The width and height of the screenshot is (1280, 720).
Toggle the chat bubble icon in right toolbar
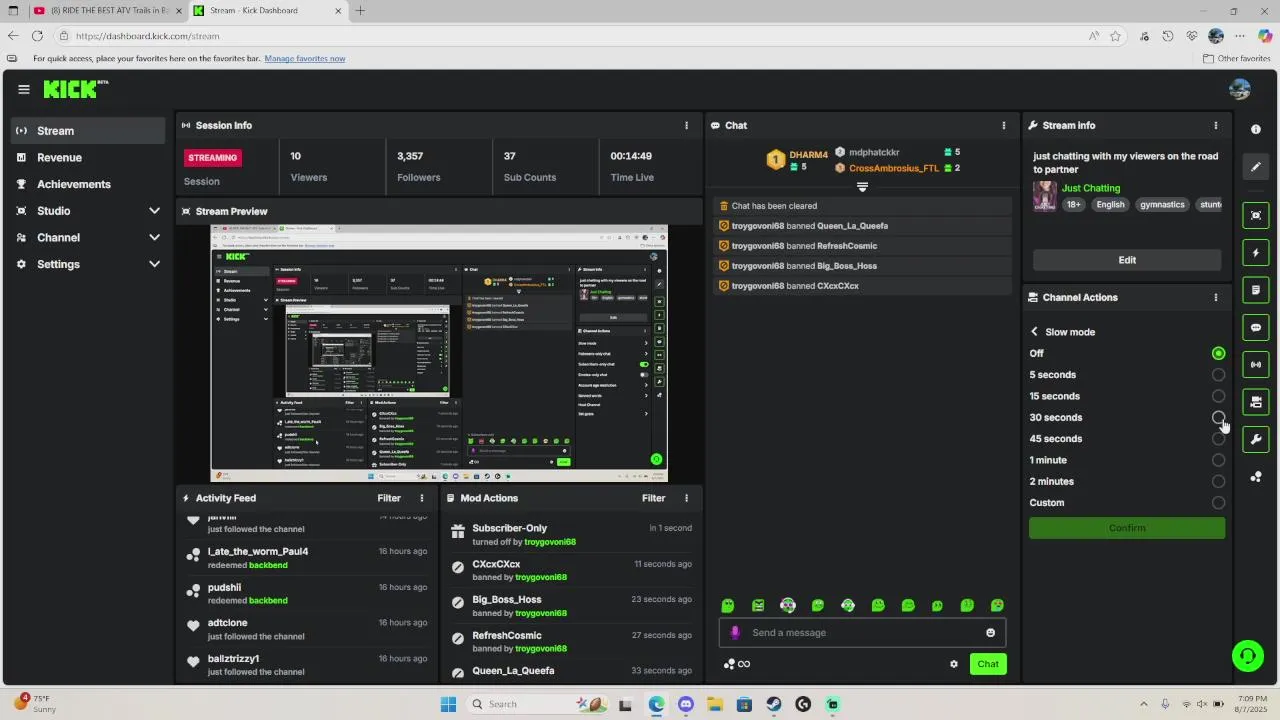pyautogui.click(x=1256, y=327)
